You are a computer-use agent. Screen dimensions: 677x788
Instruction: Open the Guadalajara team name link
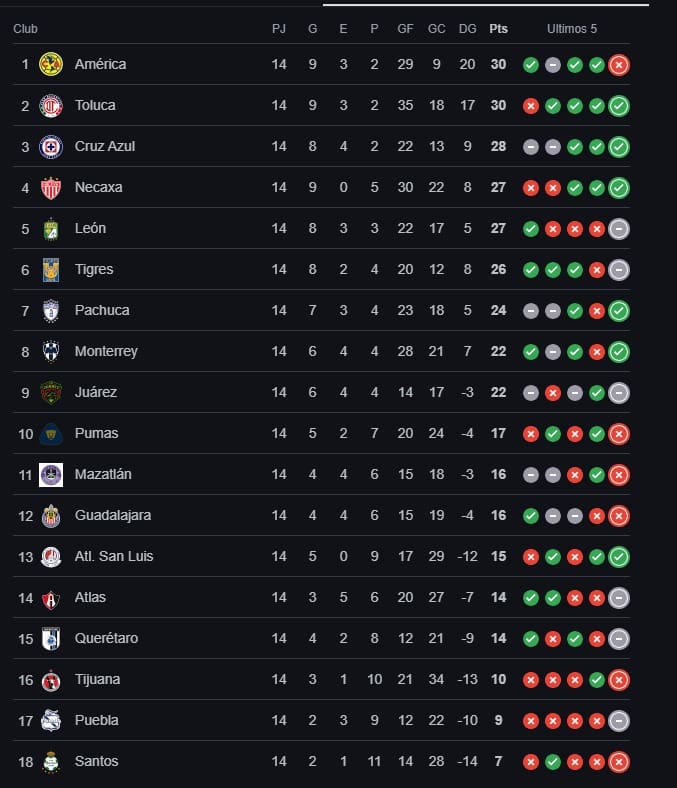pyautogui.click(x=113, y=516)
